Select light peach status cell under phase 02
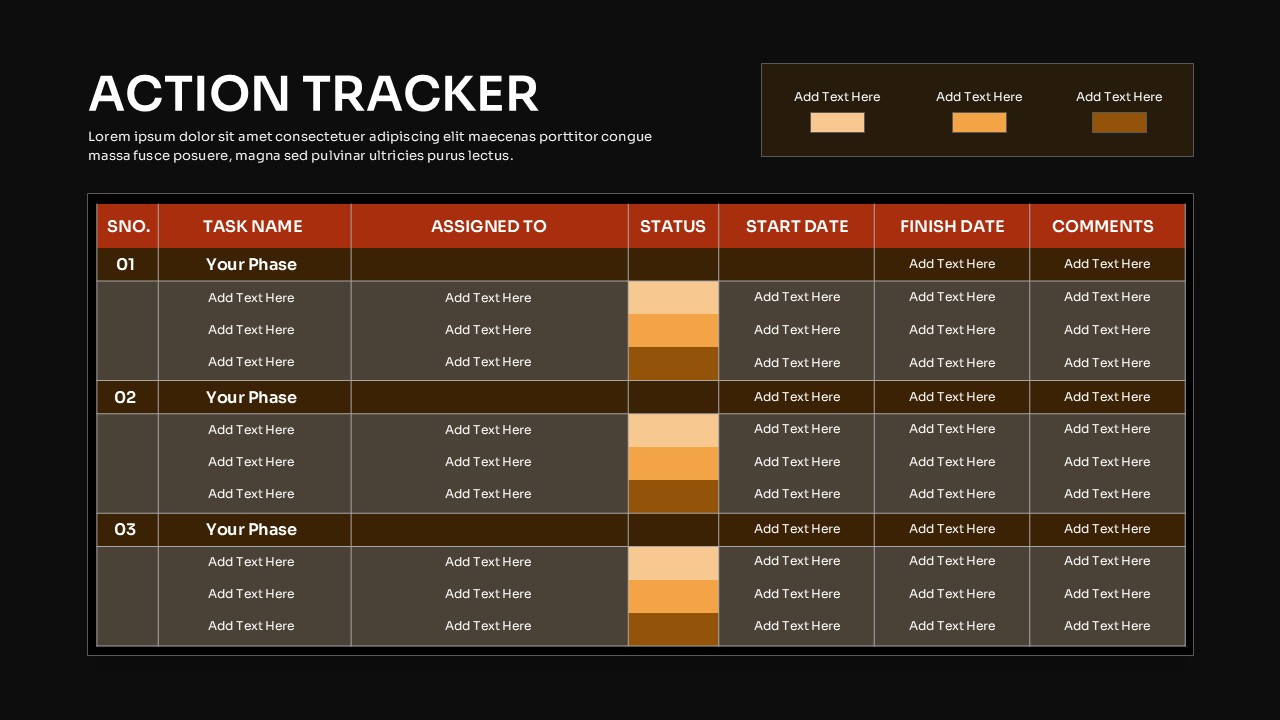The image size is (1280, 720). click(x=673, y=431)
